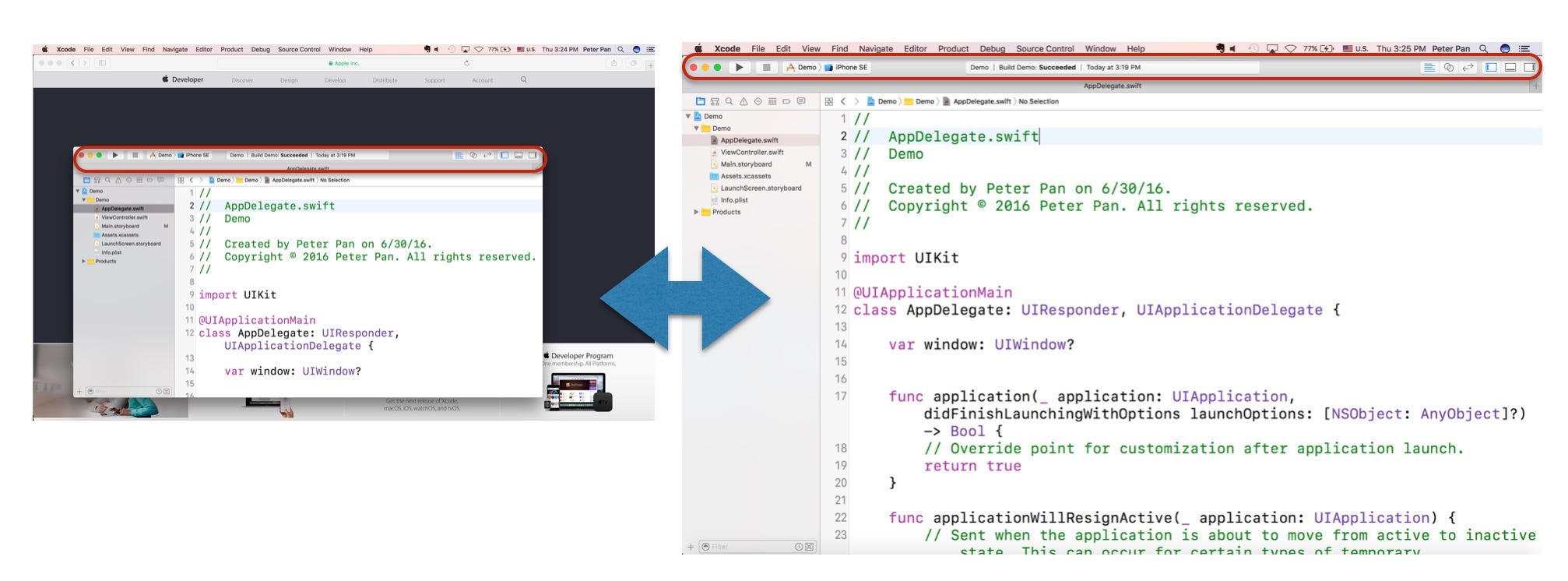
Task: Select Assets.xcassets in full-screen Xcode navigator
Action: click(740, 176)
